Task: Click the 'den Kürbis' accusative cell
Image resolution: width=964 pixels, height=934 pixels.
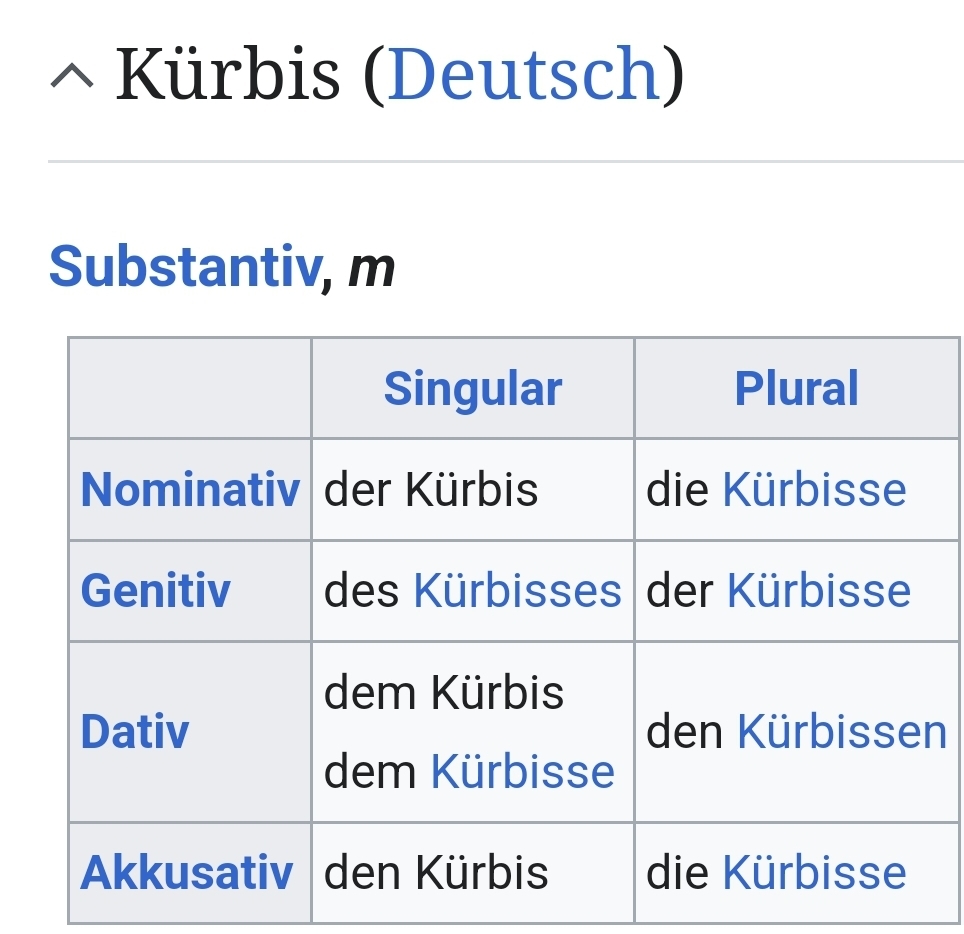Action: (436, 873)
